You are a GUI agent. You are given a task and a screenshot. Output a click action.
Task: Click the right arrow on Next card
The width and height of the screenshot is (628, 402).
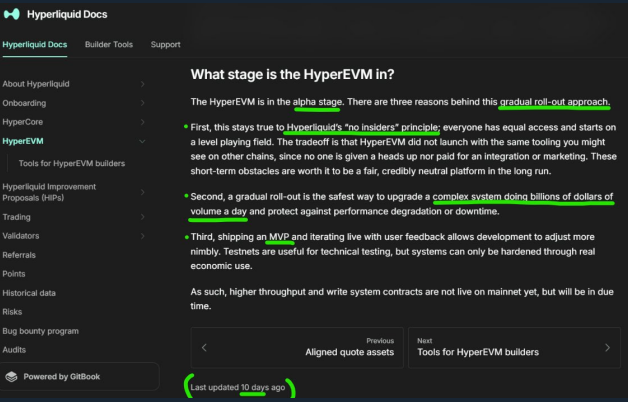pos(607,348)
